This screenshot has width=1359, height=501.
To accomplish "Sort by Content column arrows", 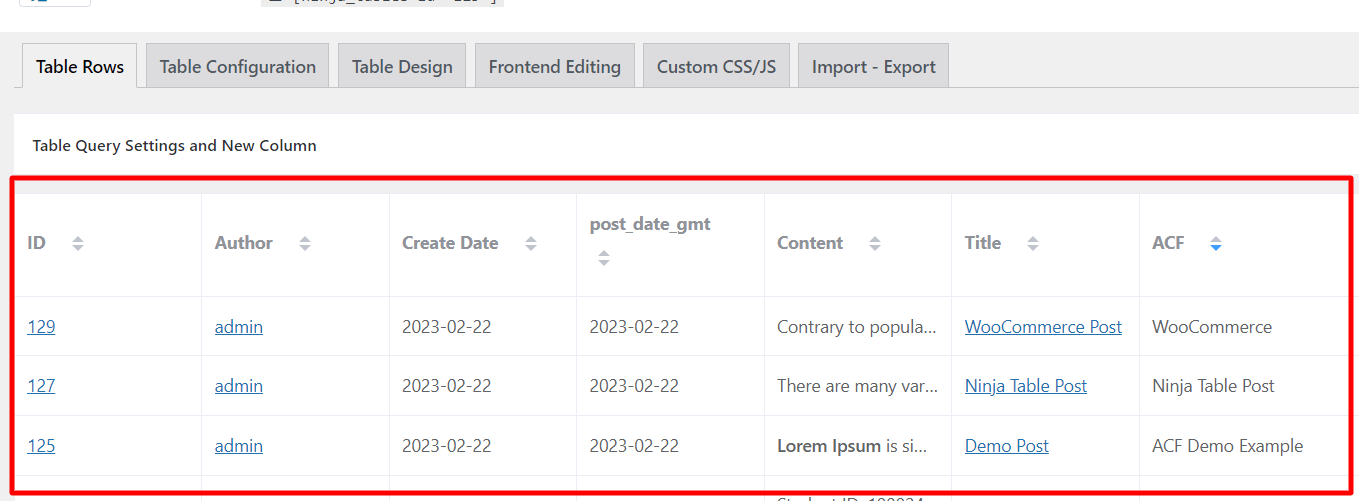I will click(875, 243).
